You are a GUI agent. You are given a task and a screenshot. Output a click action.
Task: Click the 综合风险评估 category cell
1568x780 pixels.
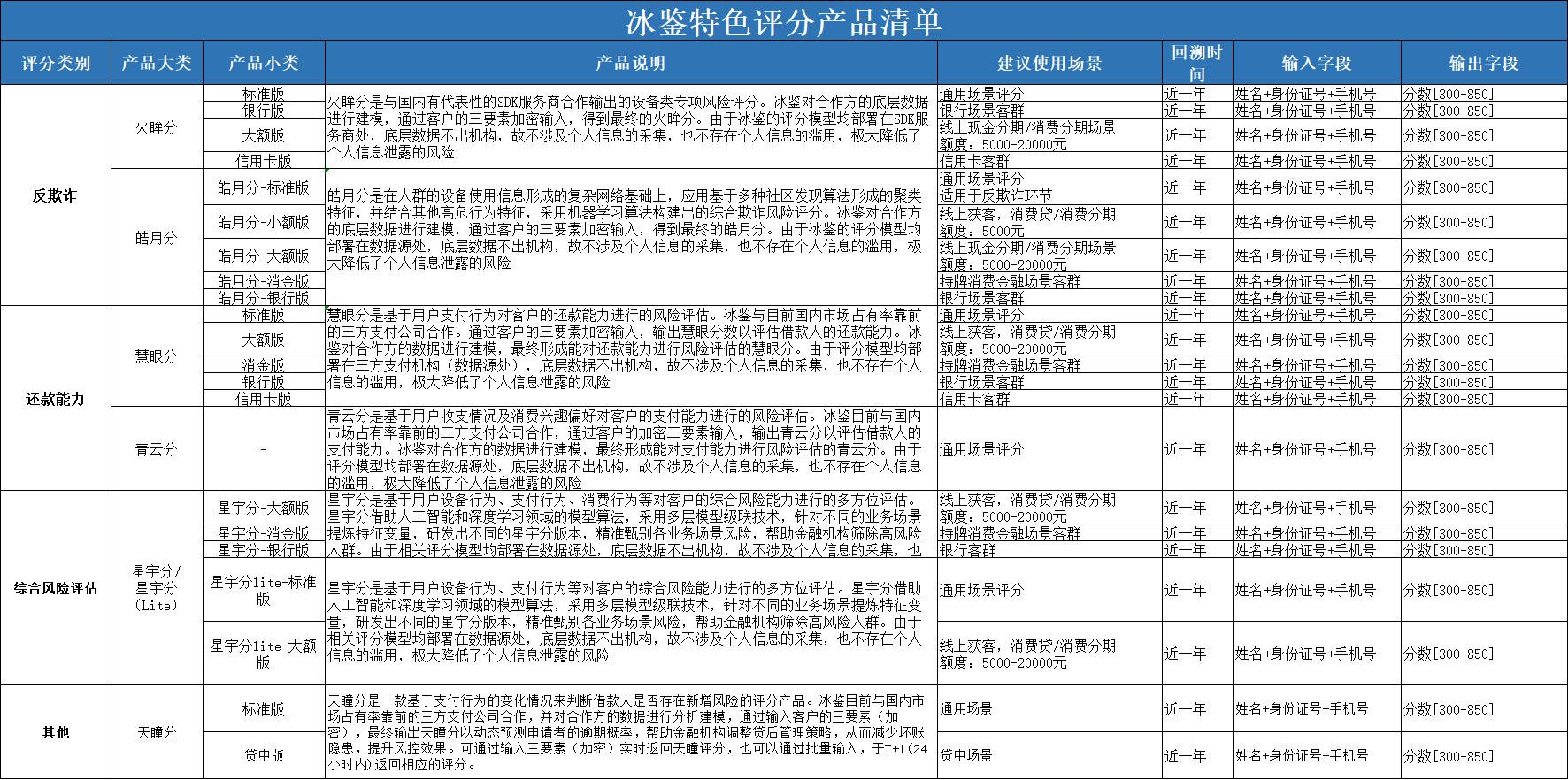(x=56, y=588)
